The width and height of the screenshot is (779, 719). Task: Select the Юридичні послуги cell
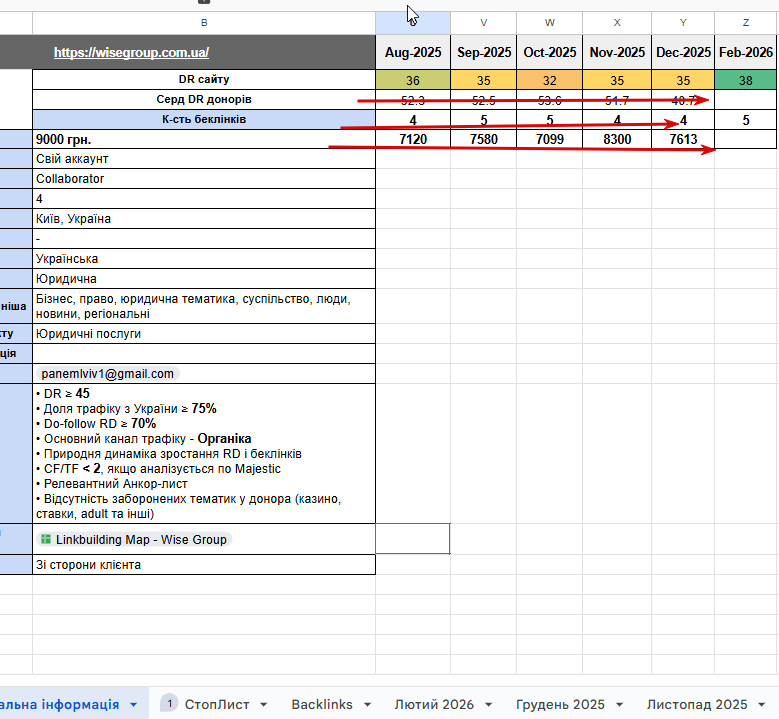coord(204,333)
